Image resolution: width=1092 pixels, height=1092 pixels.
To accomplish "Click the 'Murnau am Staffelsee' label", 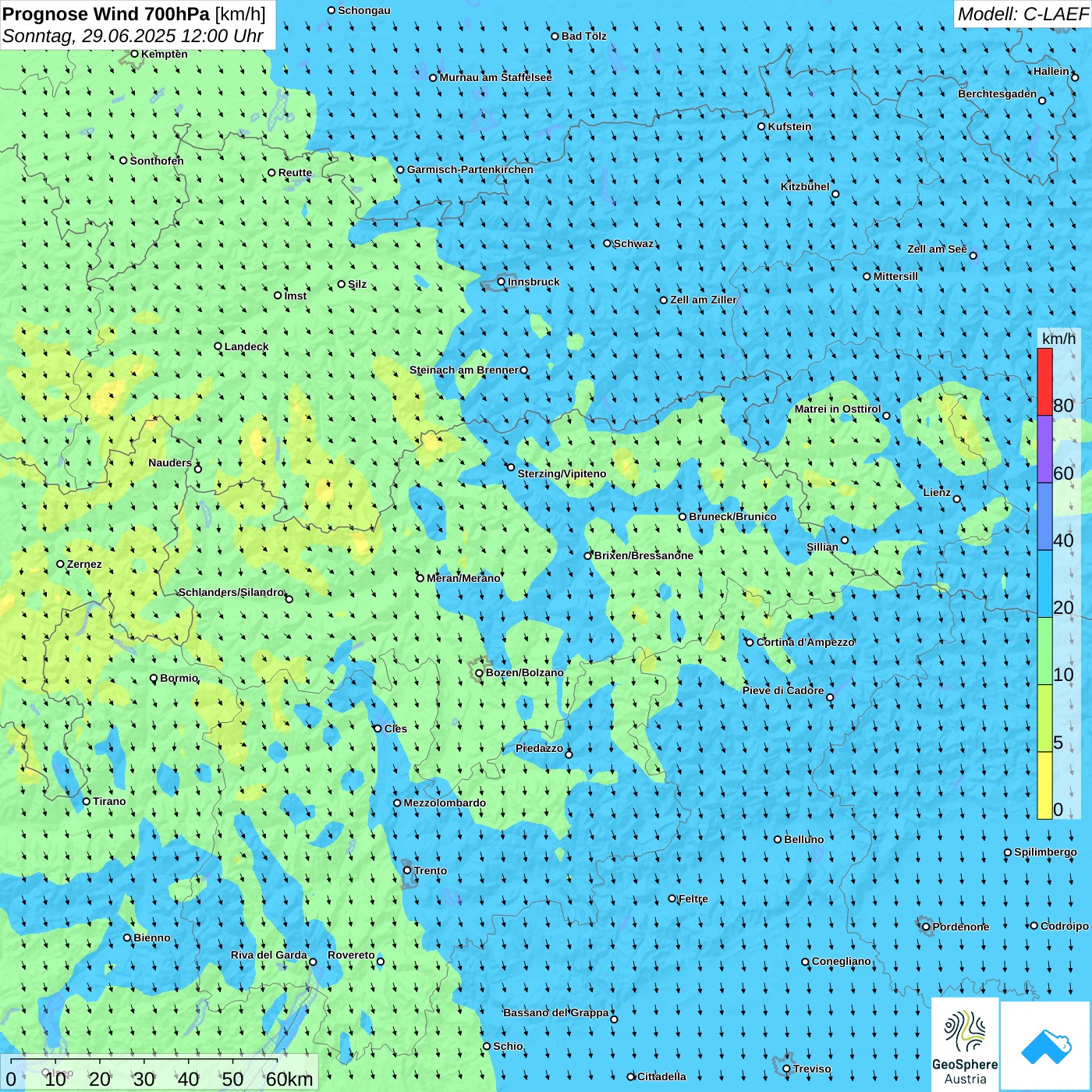I will click(496, 77).
